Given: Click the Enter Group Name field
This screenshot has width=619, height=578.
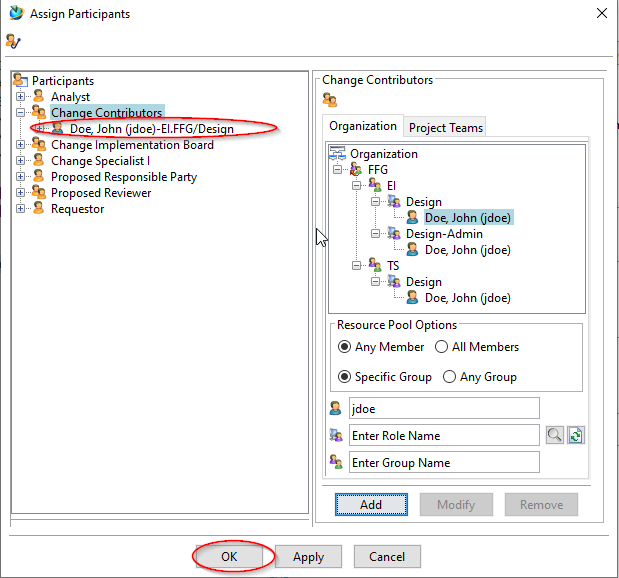Looking at the screenshot, I should [444, 462].
